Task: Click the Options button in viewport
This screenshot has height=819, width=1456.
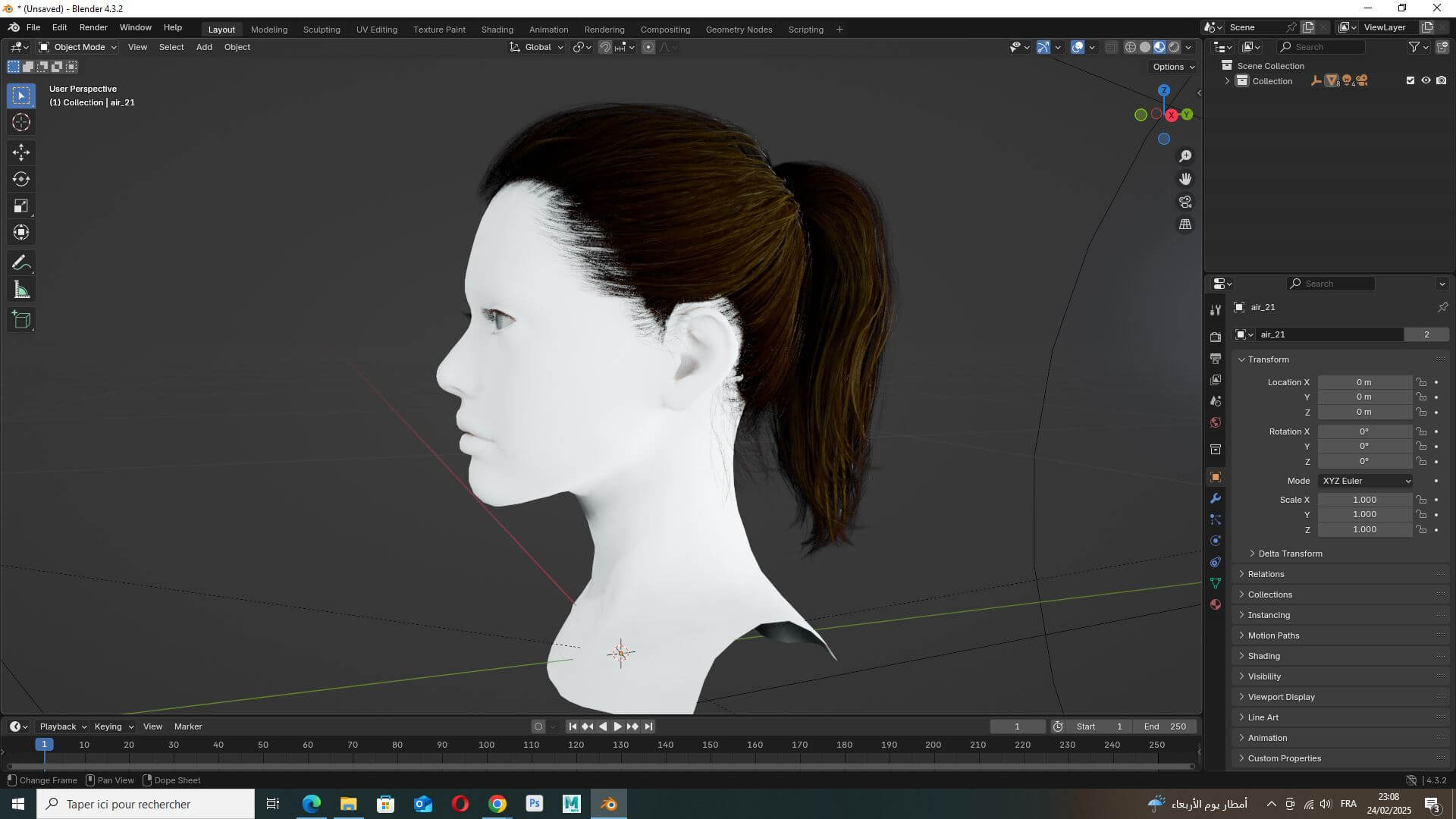Action: point(1172,67)
